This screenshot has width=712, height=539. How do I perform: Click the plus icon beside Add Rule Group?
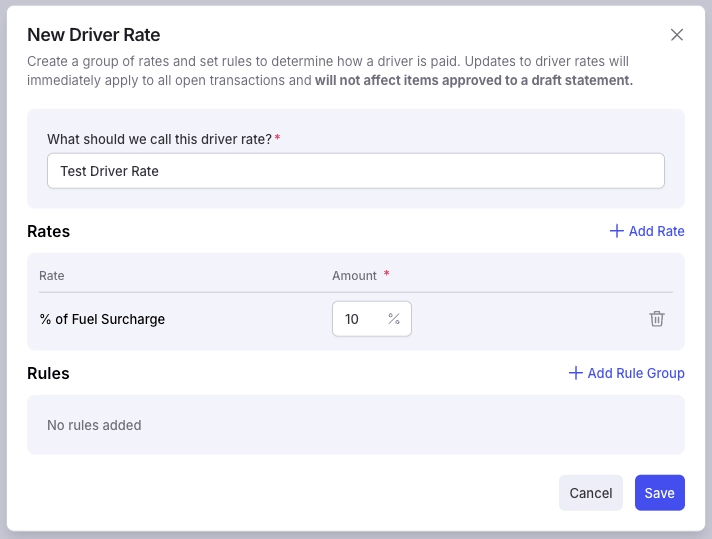point(575,373)
